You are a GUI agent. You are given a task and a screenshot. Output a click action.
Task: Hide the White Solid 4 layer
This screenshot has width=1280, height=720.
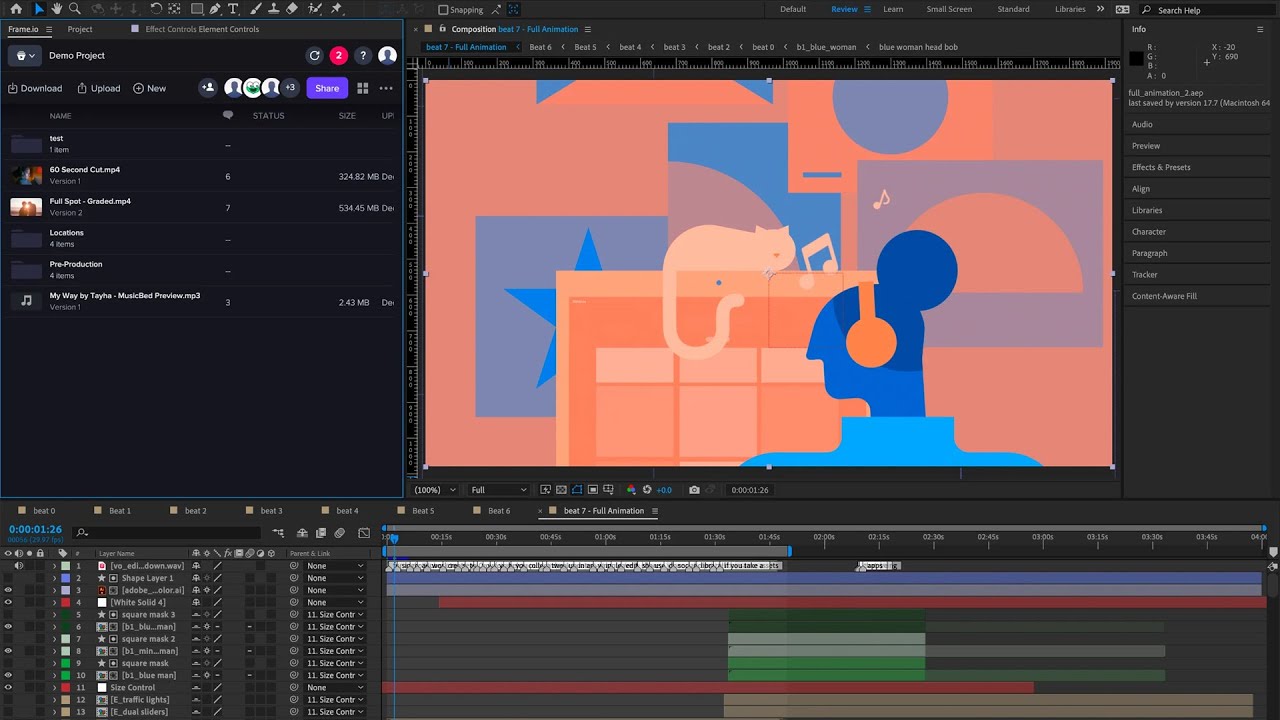8,602
